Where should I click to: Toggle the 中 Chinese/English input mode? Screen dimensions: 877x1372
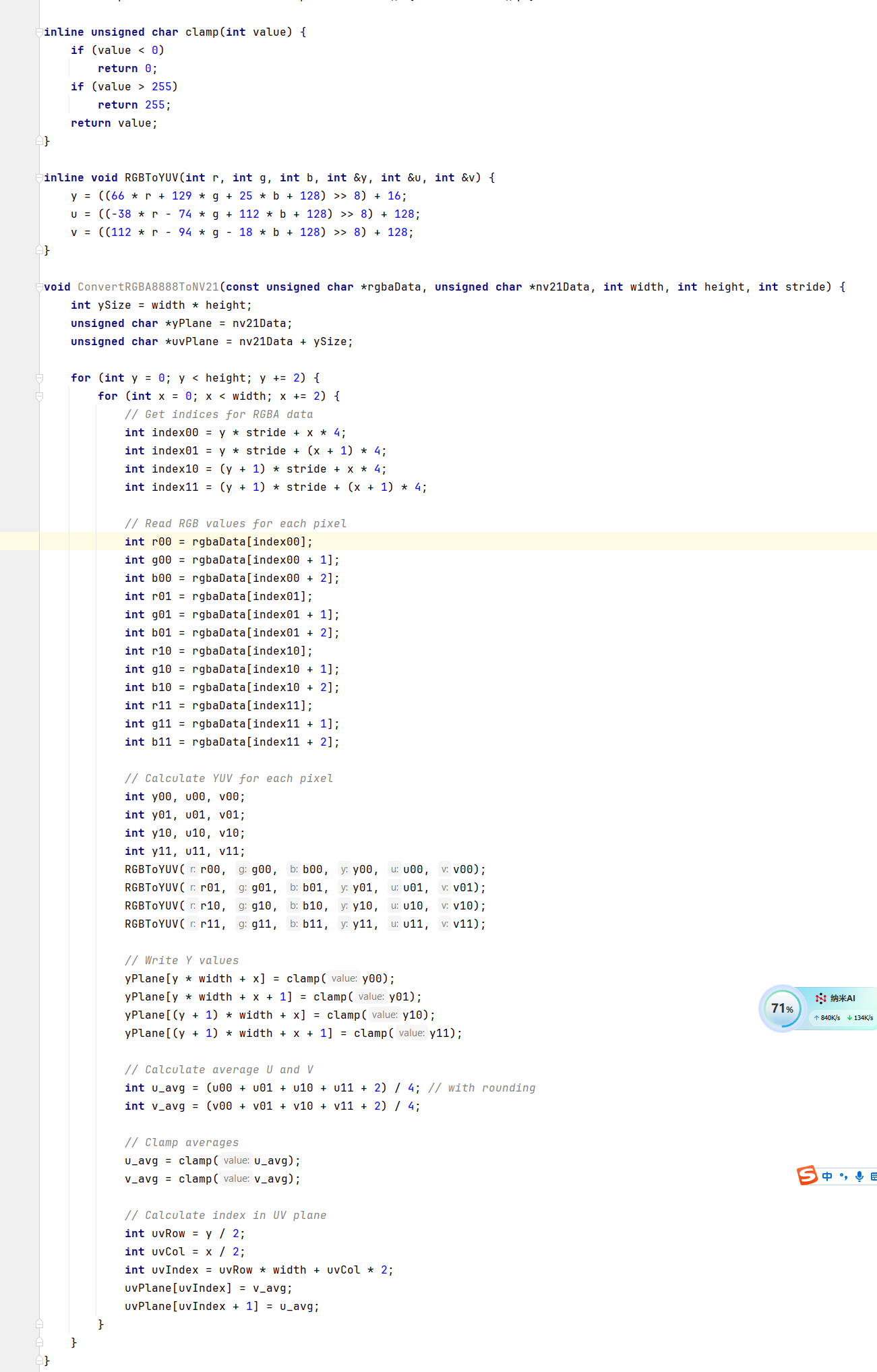click(x=827, y=1176)
